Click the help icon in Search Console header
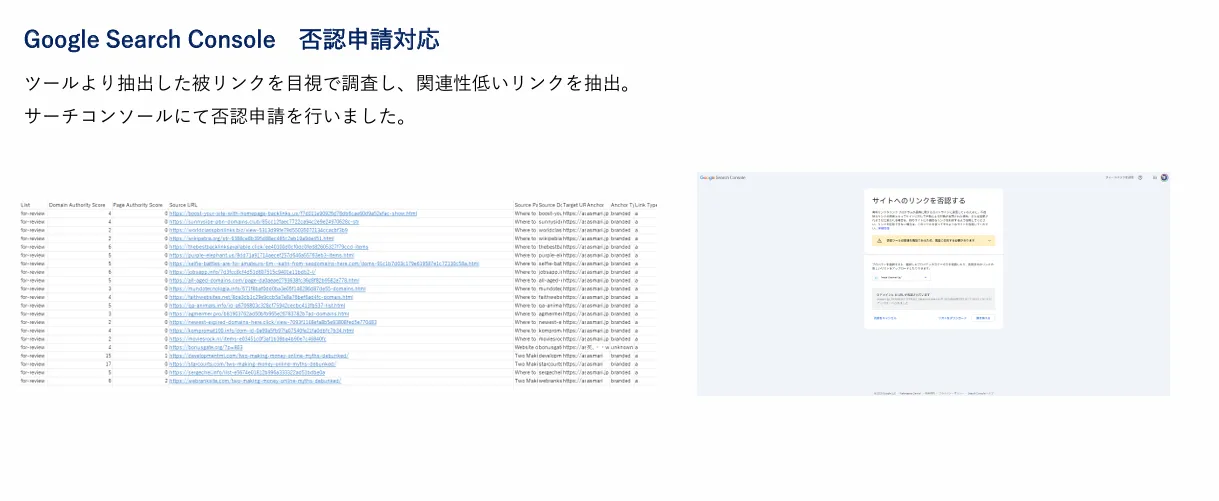Viewport: 1219px width, 501px height. pyautogui.click(x=1140, y=177)
